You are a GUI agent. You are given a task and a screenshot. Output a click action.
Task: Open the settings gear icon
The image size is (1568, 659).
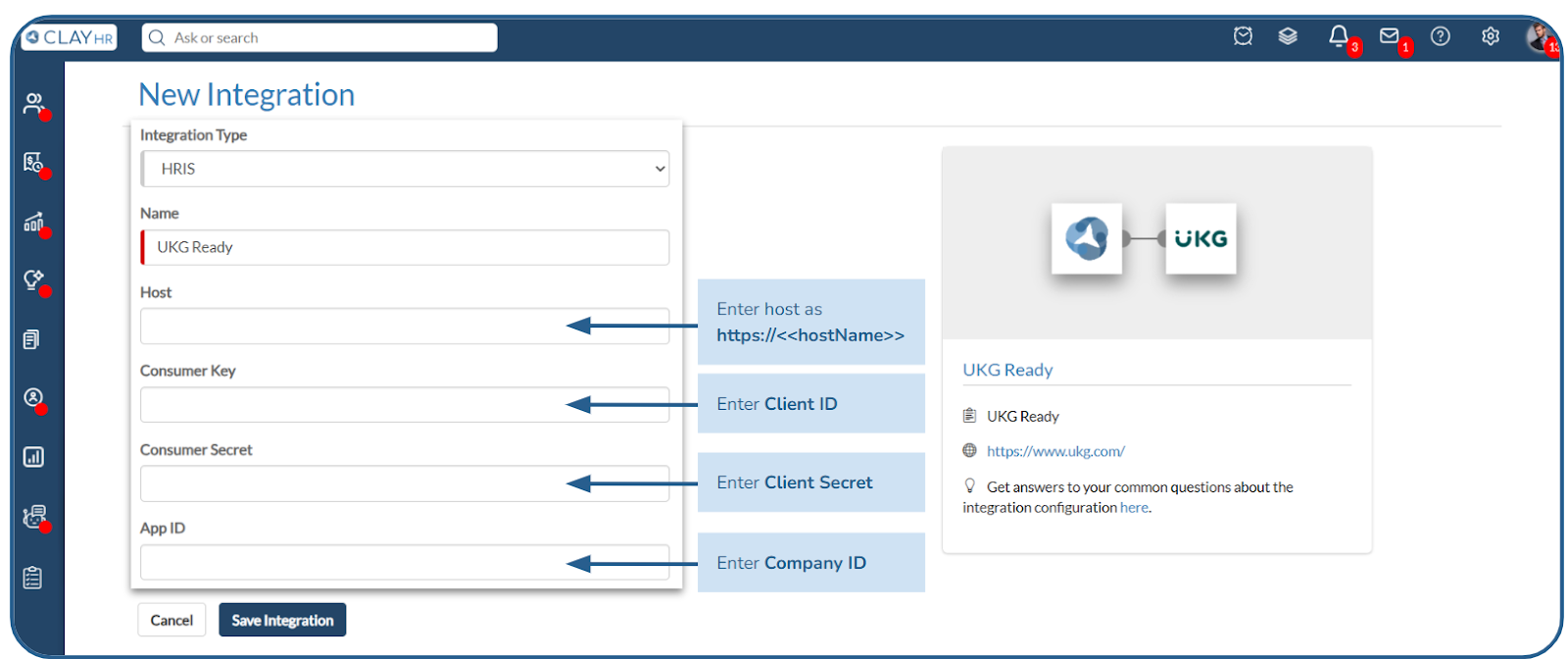[1491, 36]
